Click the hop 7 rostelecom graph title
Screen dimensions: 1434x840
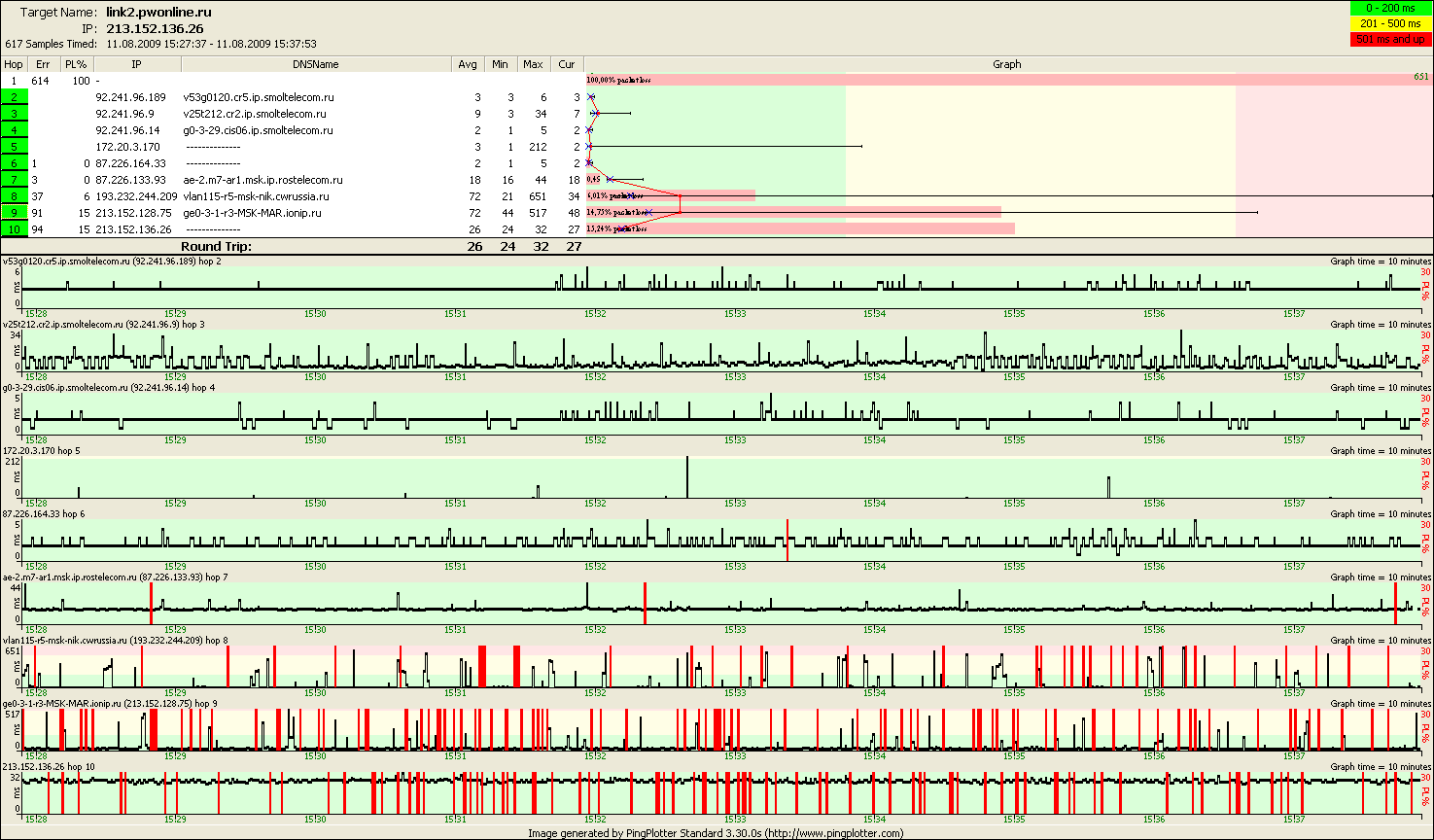coord(115,577)
